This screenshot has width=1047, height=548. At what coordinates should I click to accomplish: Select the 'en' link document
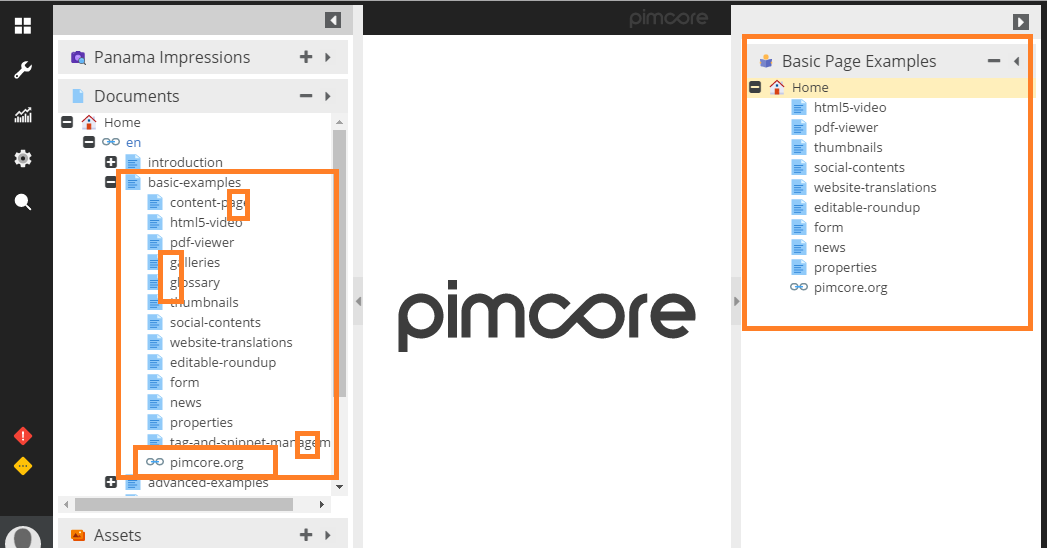tap(133, 142)
